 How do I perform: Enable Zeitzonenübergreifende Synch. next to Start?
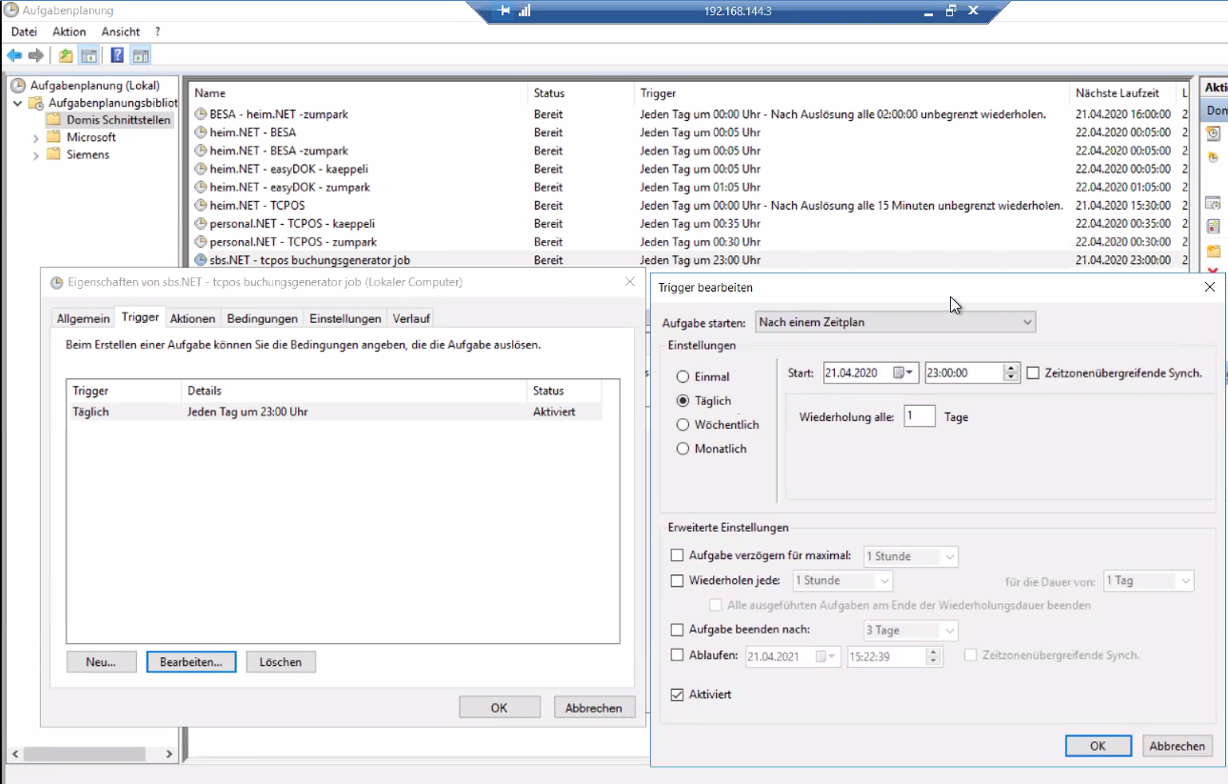pos(1033,373)
